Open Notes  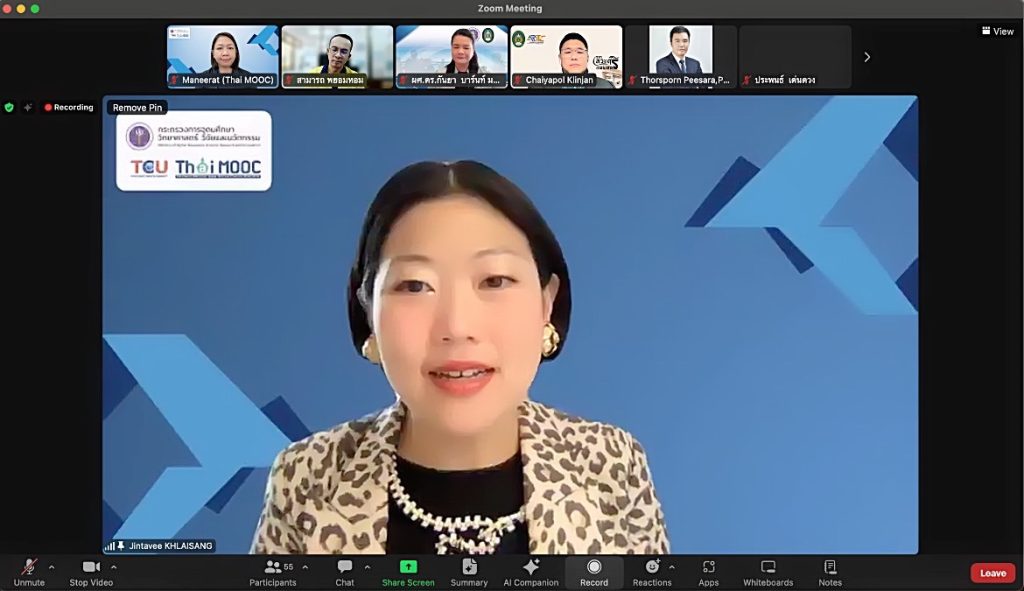tap(830, 573)
